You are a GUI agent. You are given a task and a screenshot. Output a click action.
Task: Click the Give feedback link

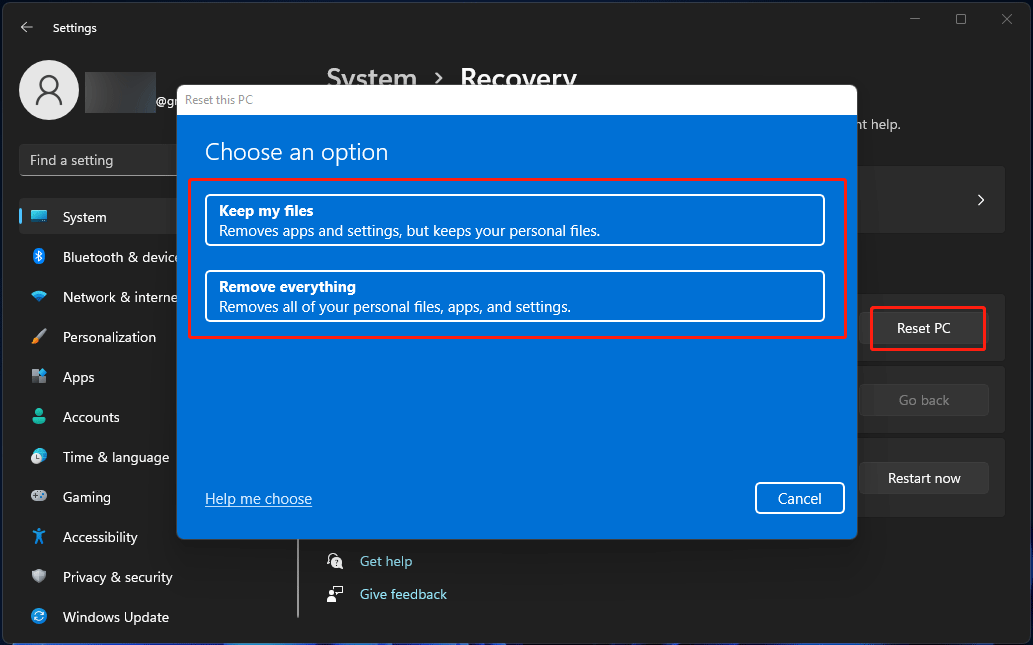click(x=402, y=594)
